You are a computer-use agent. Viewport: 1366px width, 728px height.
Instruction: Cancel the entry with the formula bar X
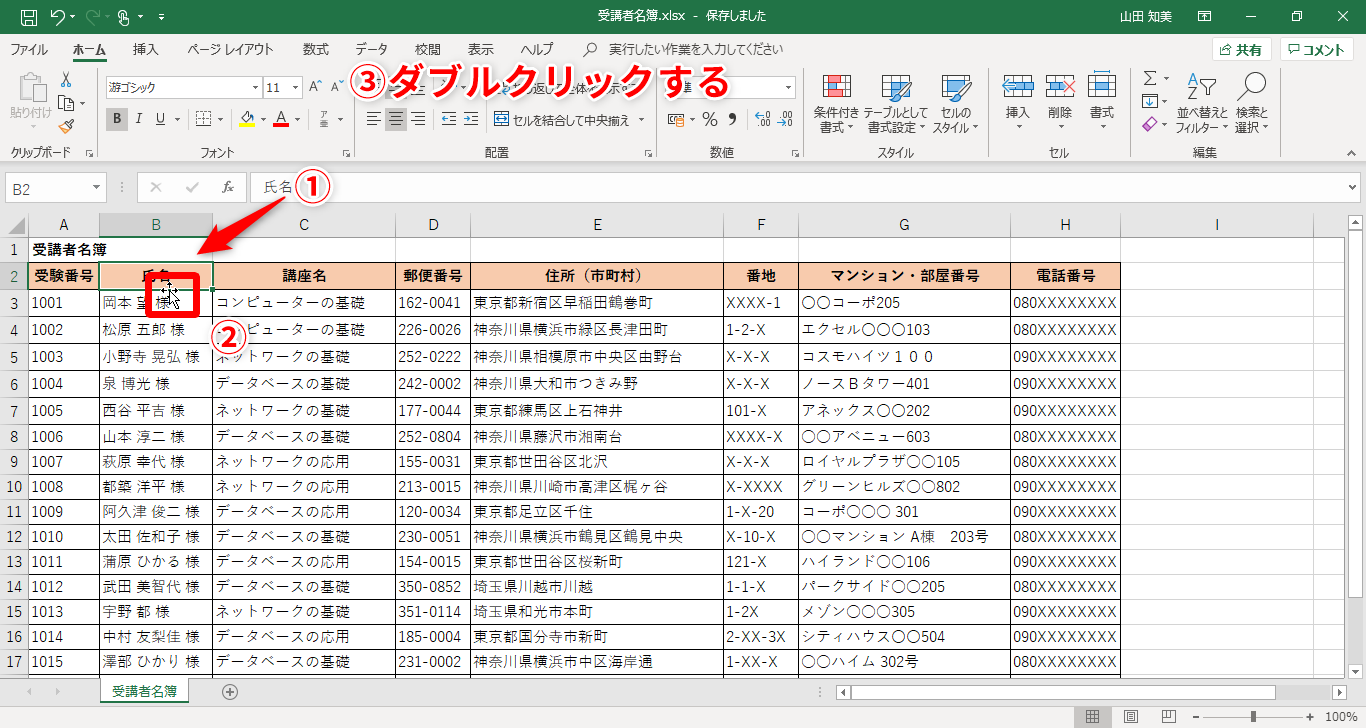[x=156, y=187]
